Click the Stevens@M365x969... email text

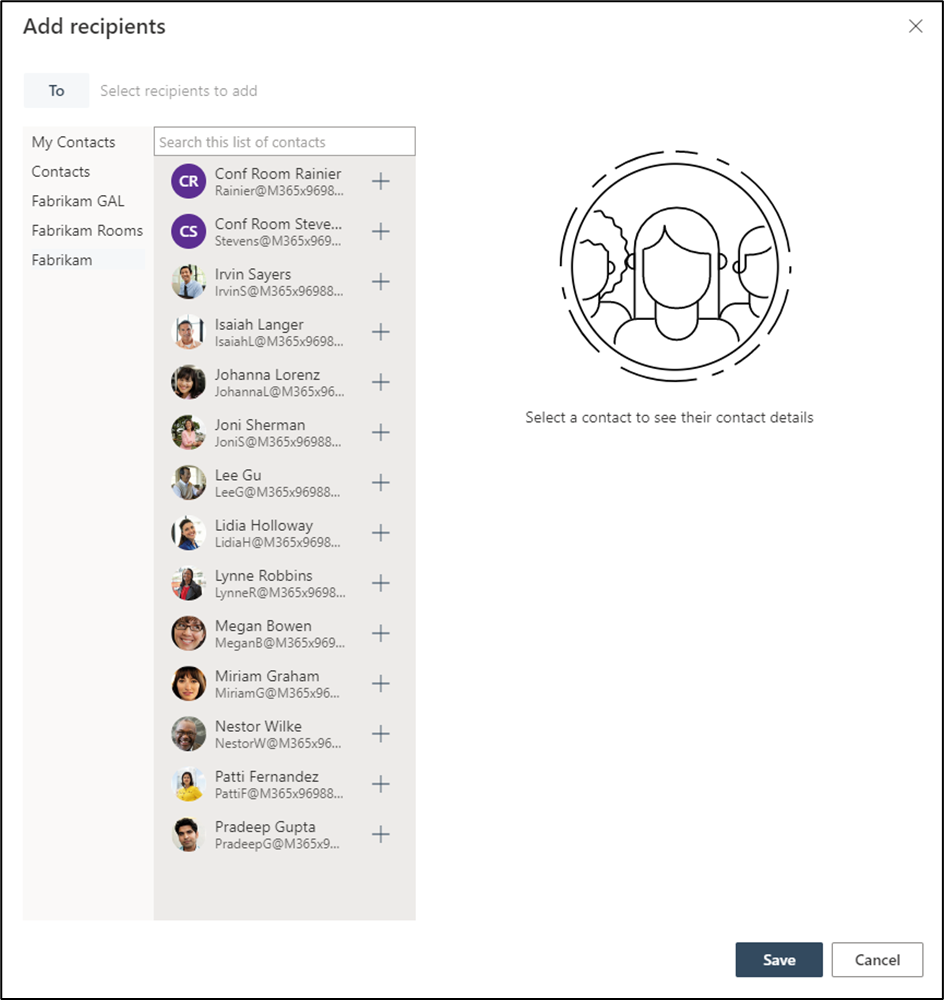[x=278, y=241]
